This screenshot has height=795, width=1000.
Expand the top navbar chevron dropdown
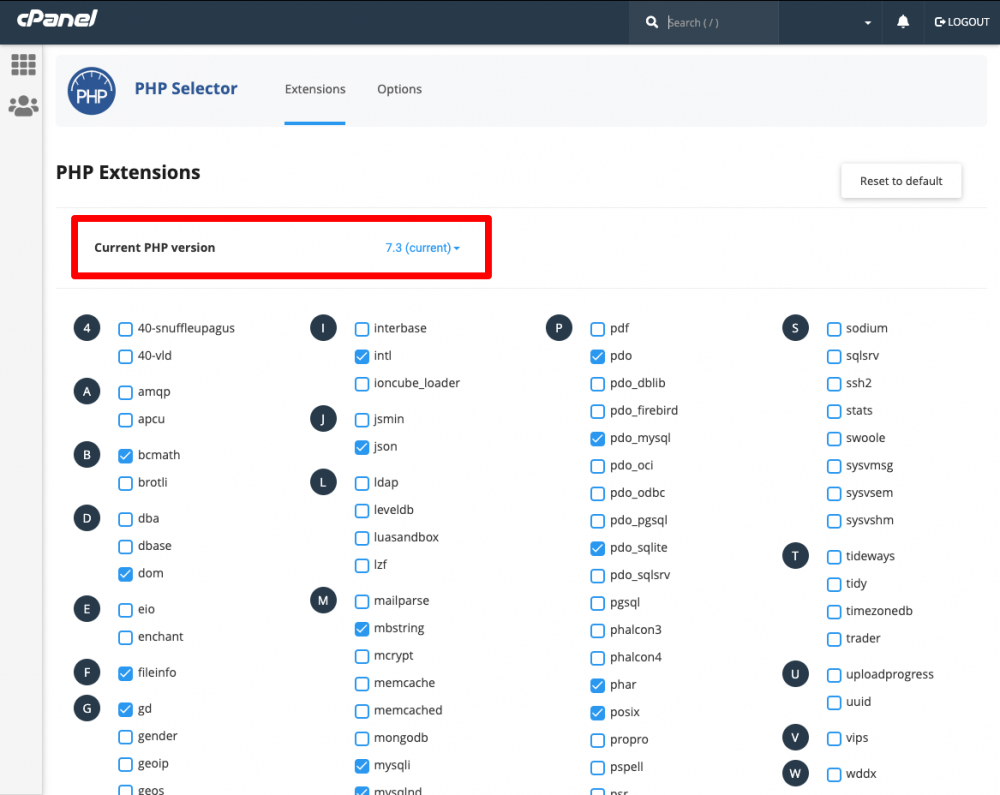tap(867, 21)
